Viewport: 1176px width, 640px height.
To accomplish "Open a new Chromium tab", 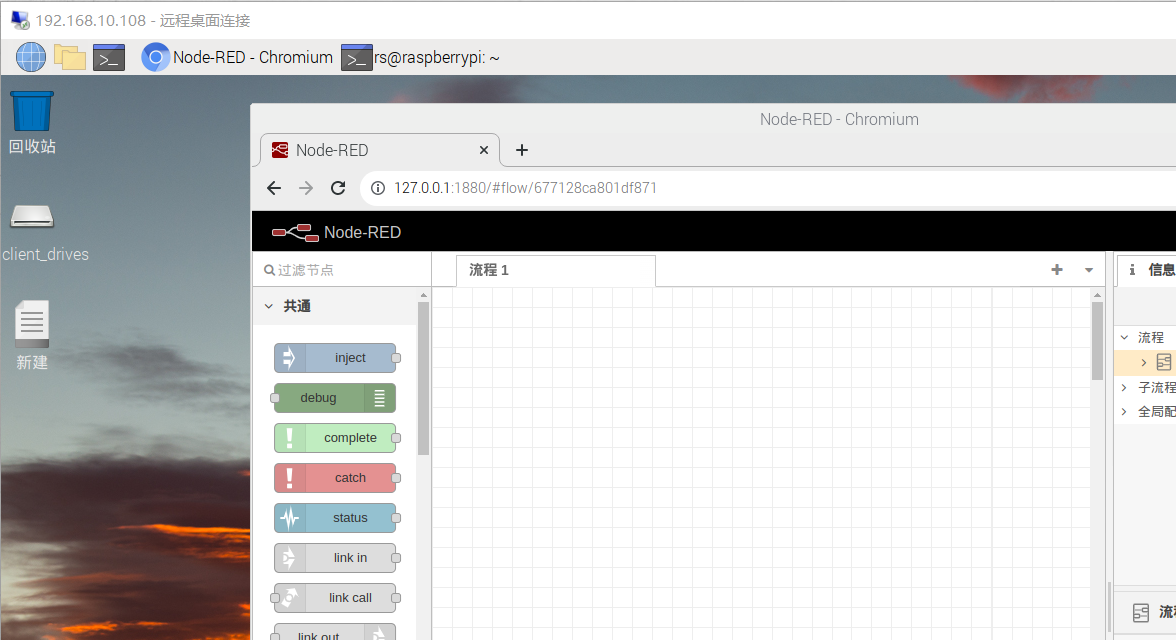I will tap(522, 150).
